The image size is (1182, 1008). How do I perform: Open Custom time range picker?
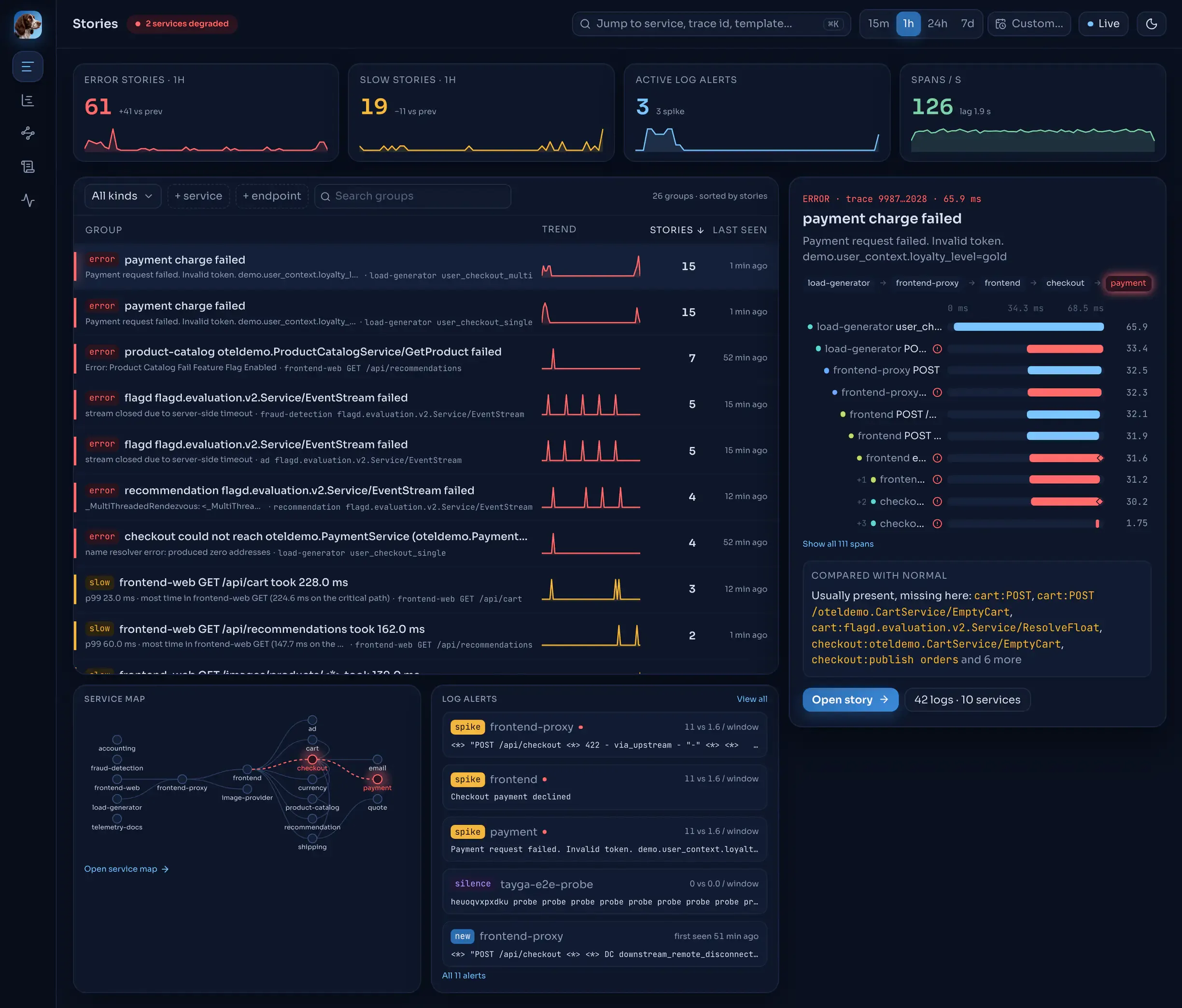(1029, 24)
